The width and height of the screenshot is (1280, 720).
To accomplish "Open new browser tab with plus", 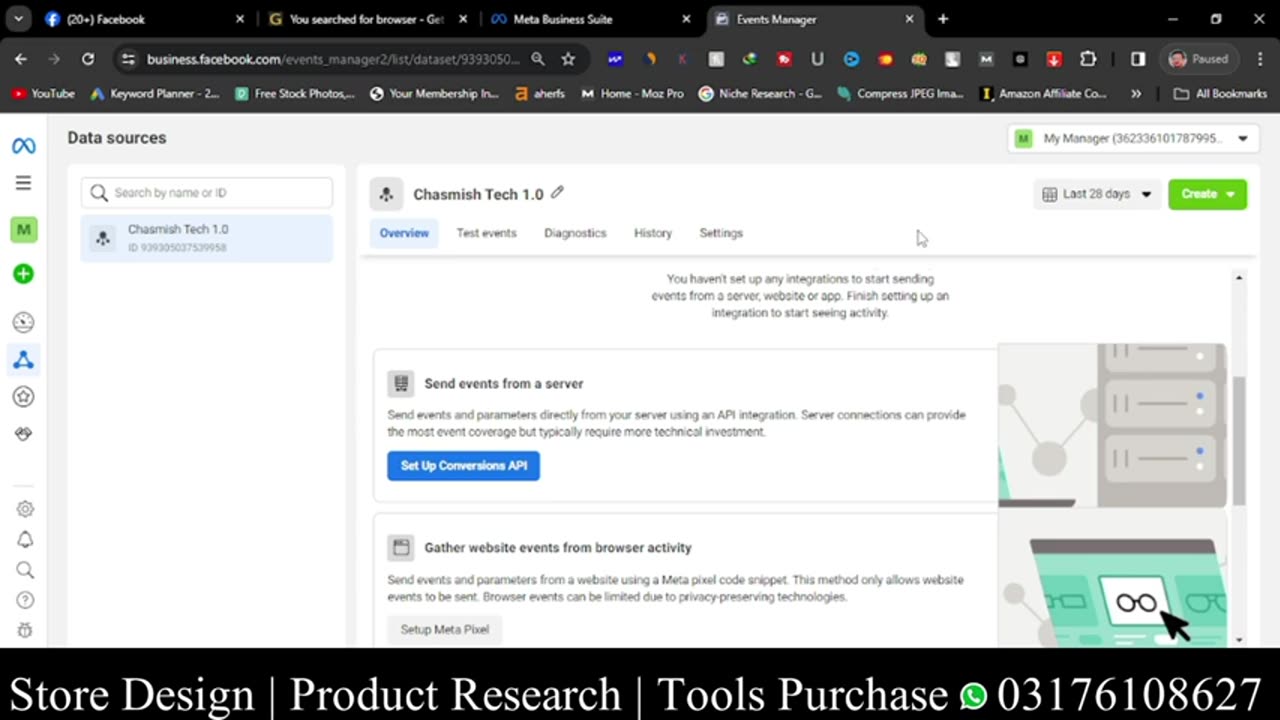I will pos(942,19).
